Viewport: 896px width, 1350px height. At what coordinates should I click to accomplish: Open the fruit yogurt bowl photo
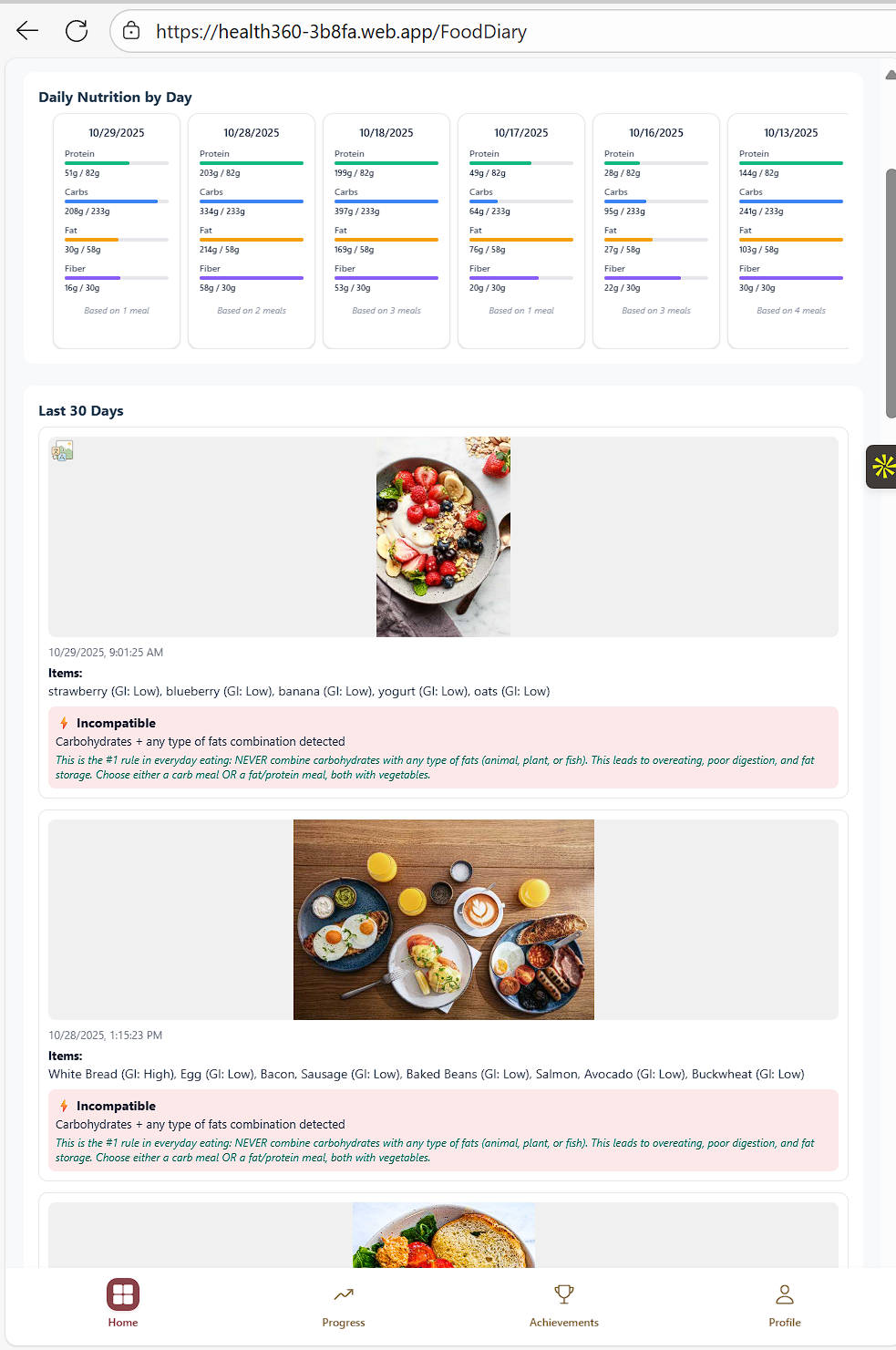click(443, 537)
